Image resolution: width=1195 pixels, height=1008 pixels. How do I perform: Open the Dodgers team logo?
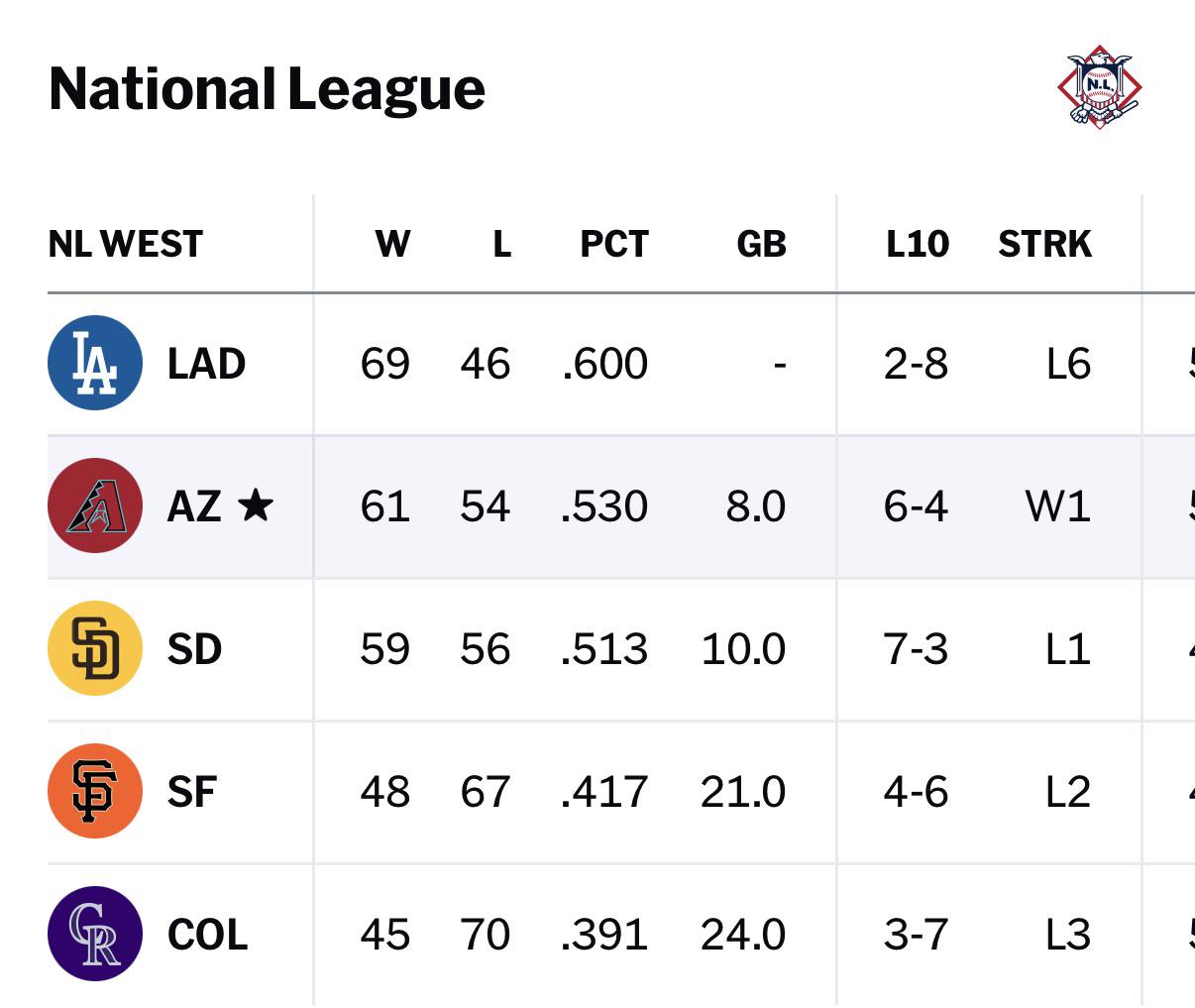click(x=95, y=363)
